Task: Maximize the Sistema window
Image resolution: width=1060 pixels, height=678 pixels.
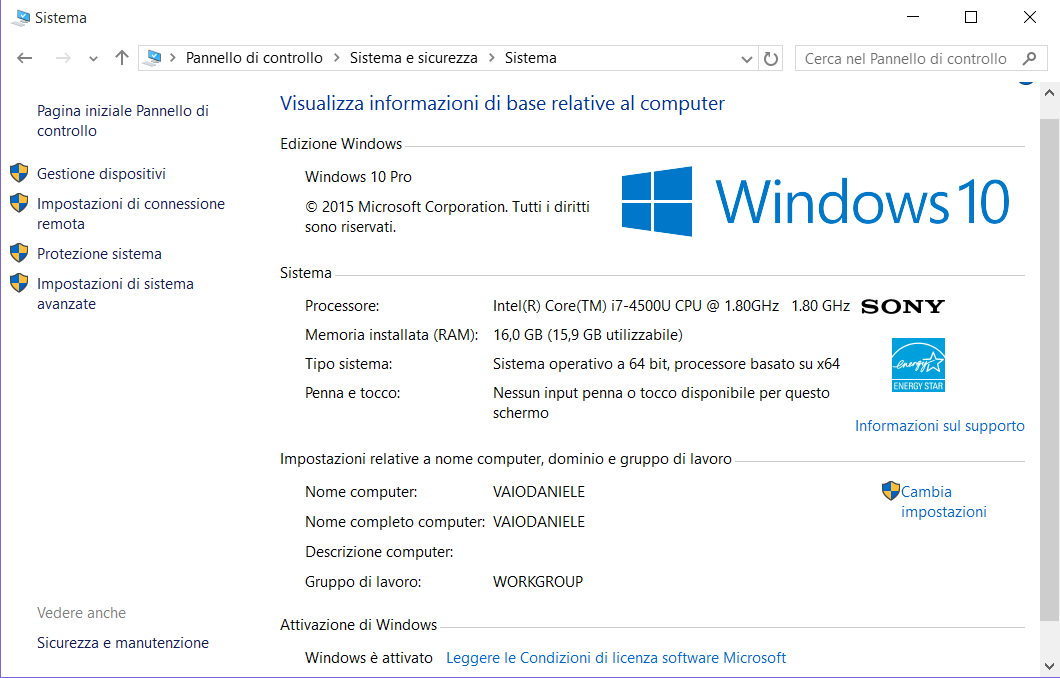Action: (x=971, y=17)
